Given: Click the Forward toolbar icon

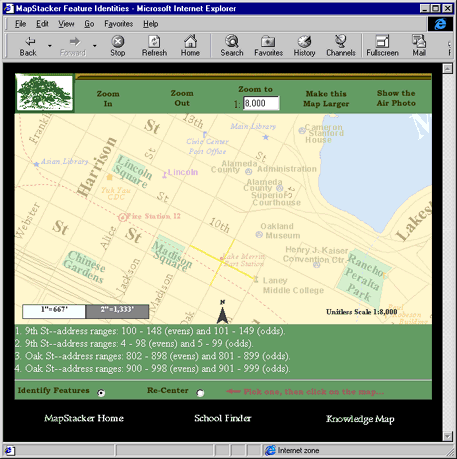Looking at the screenshot, I should (75, 42).
